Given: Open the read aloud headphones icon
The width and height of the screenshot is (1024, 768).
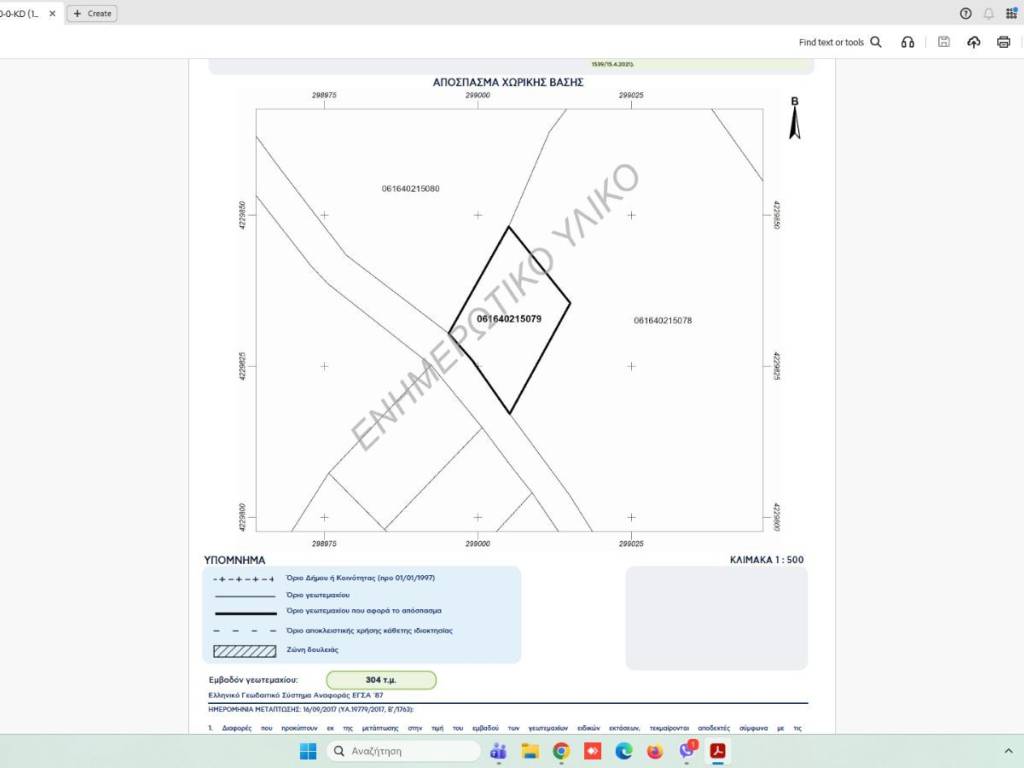Looking at the screenshot, I should click(908, 42).
